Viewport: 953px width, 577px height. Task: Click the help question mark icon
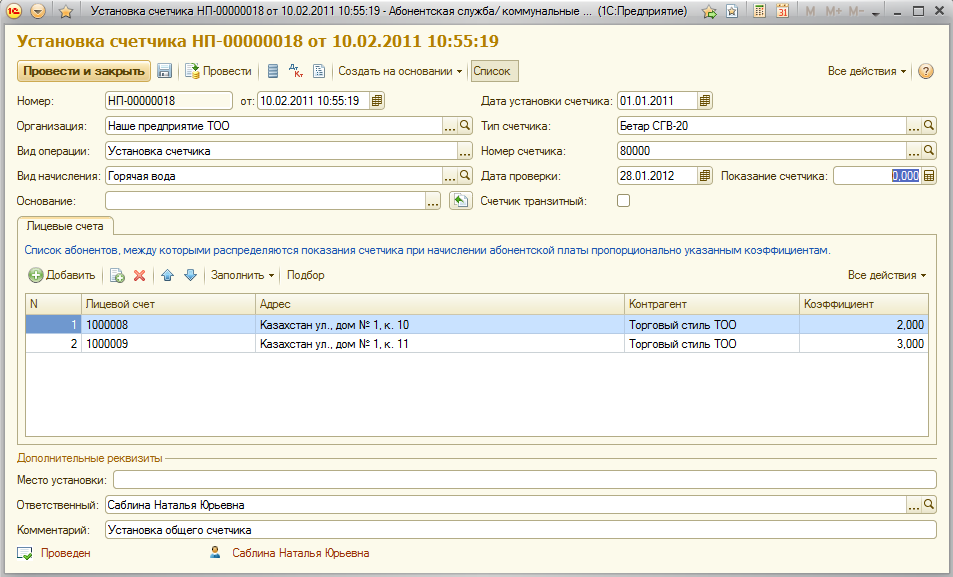(x=925, y=72)
